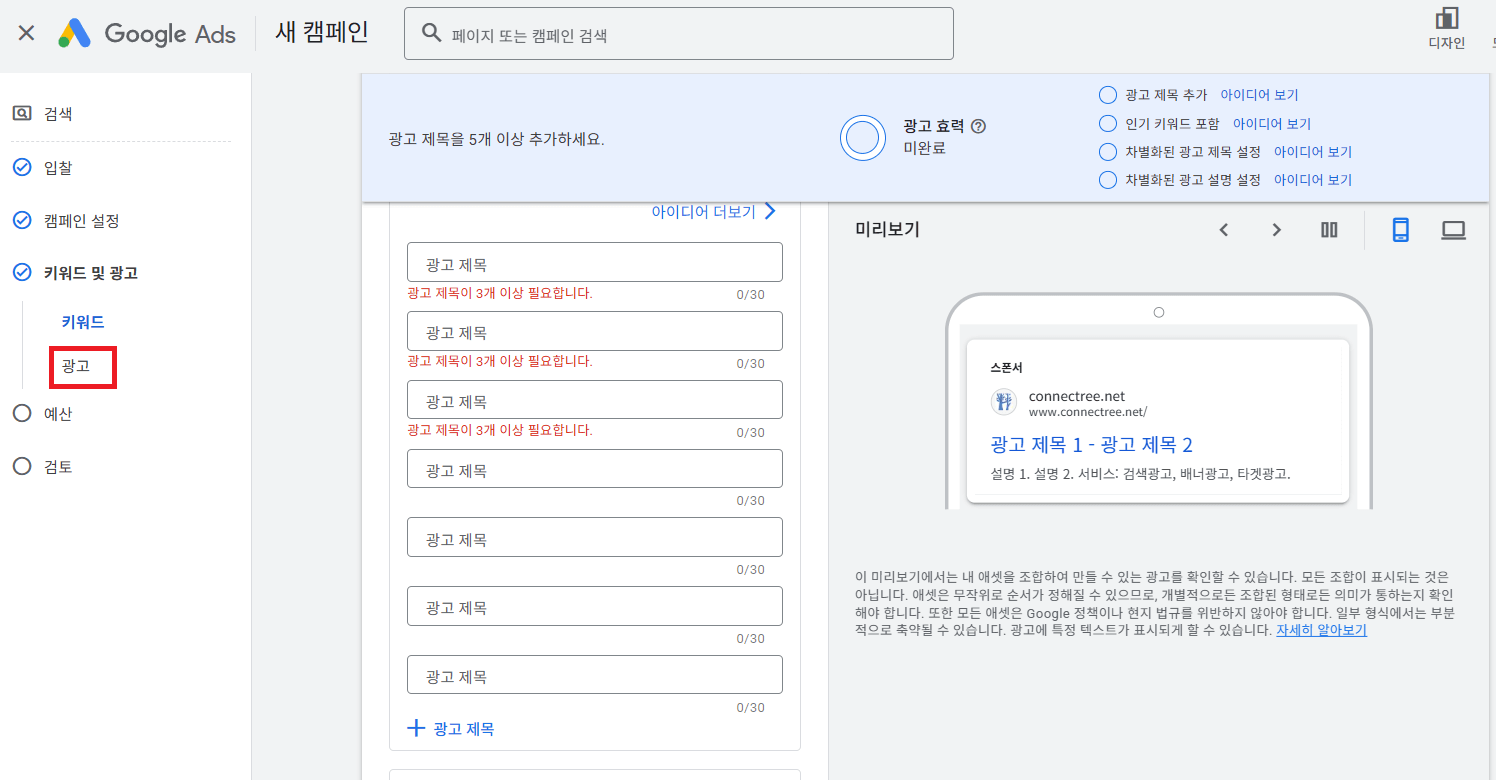The height and width of the screenshot is (780, 1496).
Task: Open the 자세히 알아보기 link
Action: 1321,630
